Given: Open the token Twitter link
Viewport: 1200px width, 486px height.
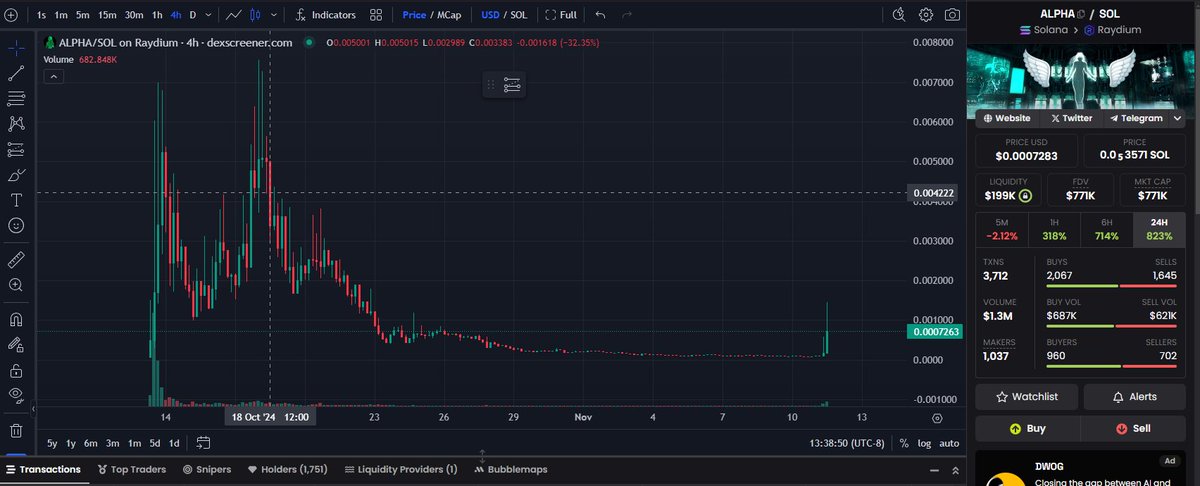Looking at the screenshot, I should [1071, 118].
